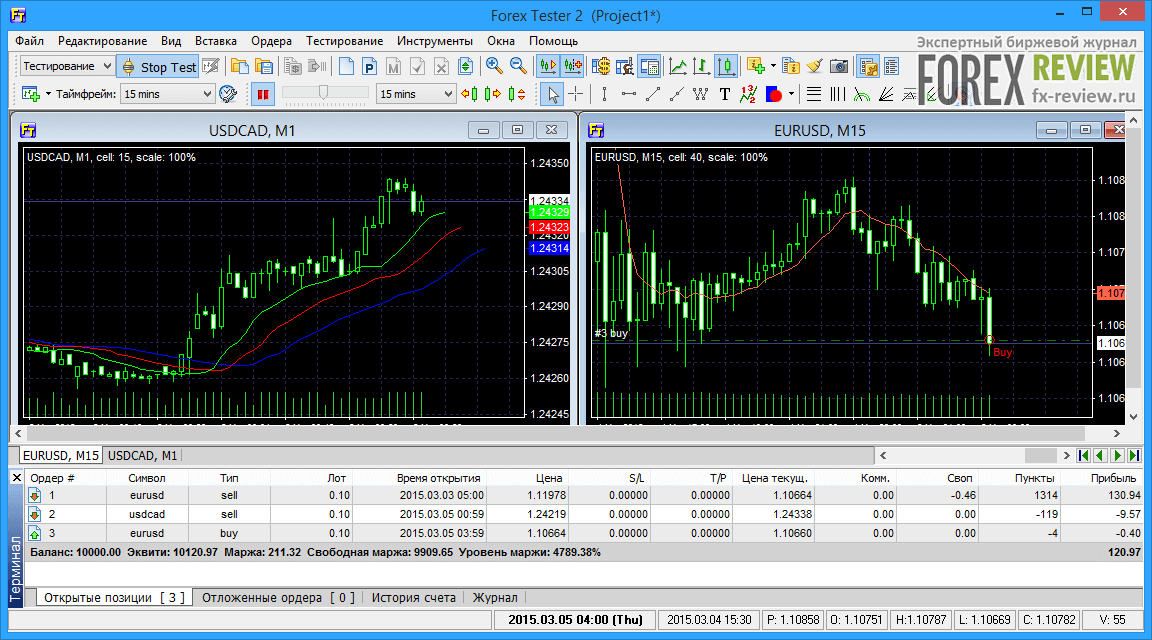Select the ray line tool

677,94
